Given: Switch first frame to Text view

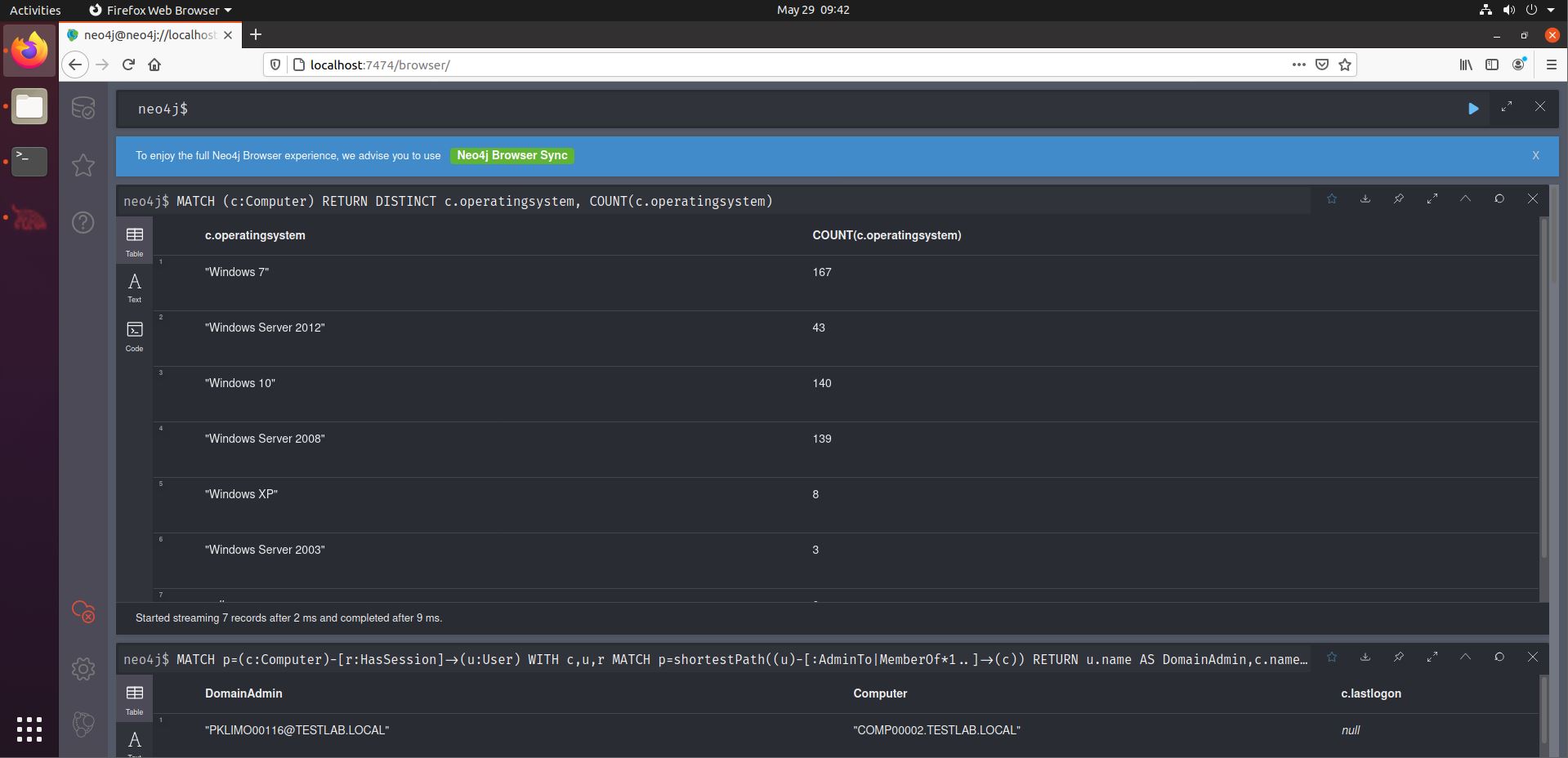Looking at the screenshot, I should (135, 288).
